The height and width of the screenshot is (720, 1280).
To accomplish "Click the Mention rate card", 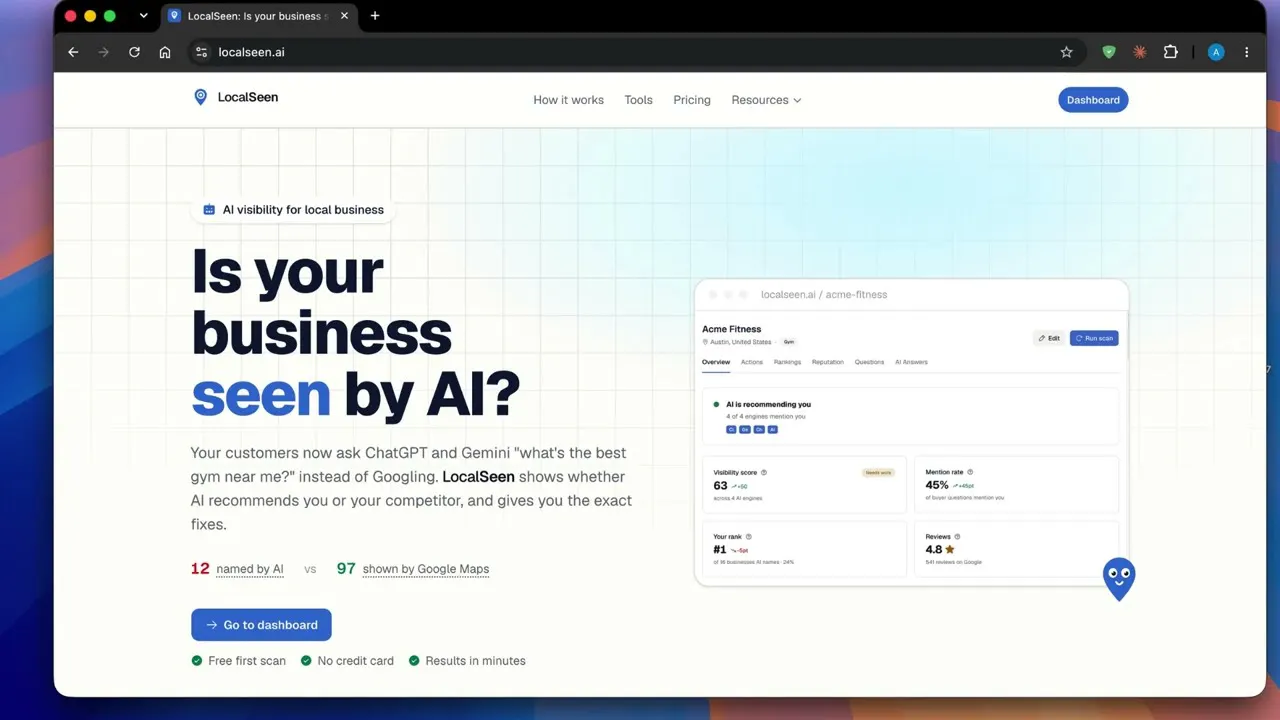I will [x=1017, y=485].
